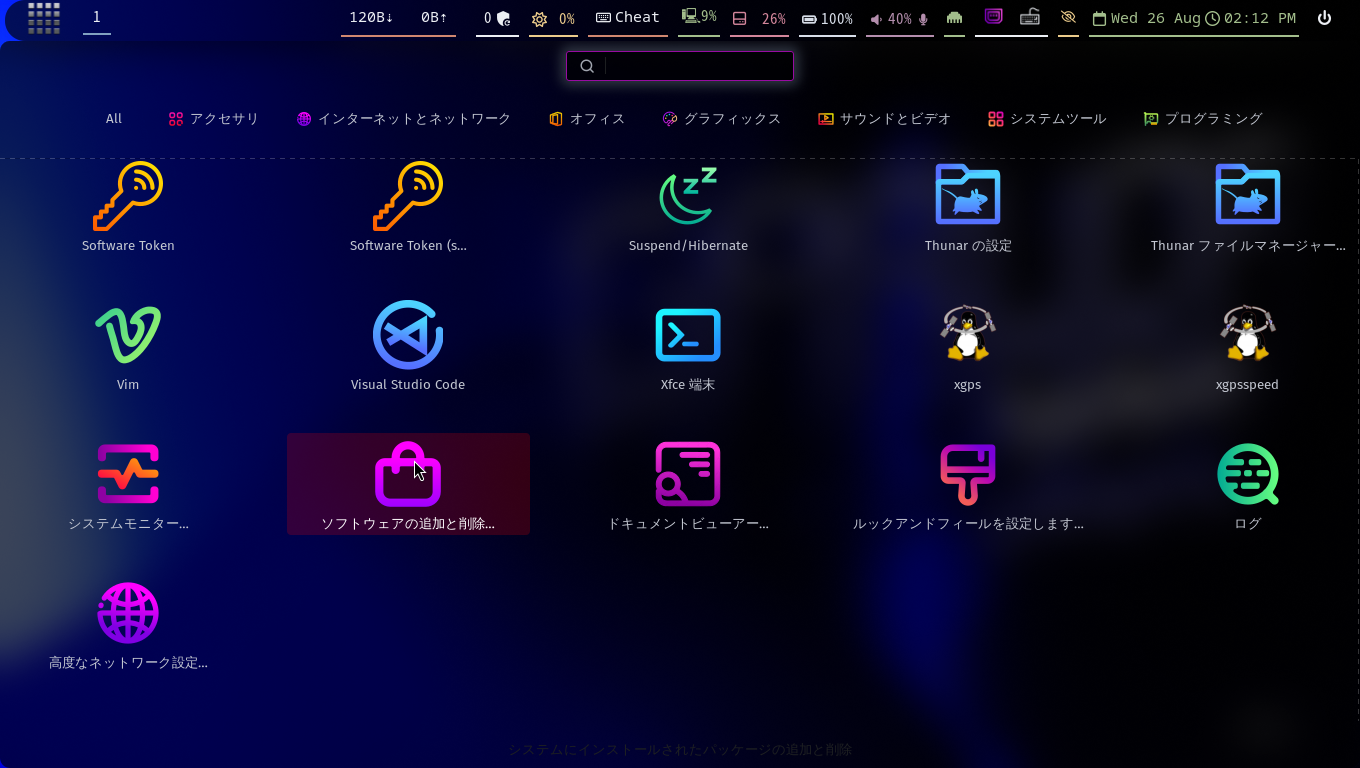1360x768 pixels.
Task: Open Suspend/Hibernate moon icon
Action: pyautogui.click(x=688, y=196)
